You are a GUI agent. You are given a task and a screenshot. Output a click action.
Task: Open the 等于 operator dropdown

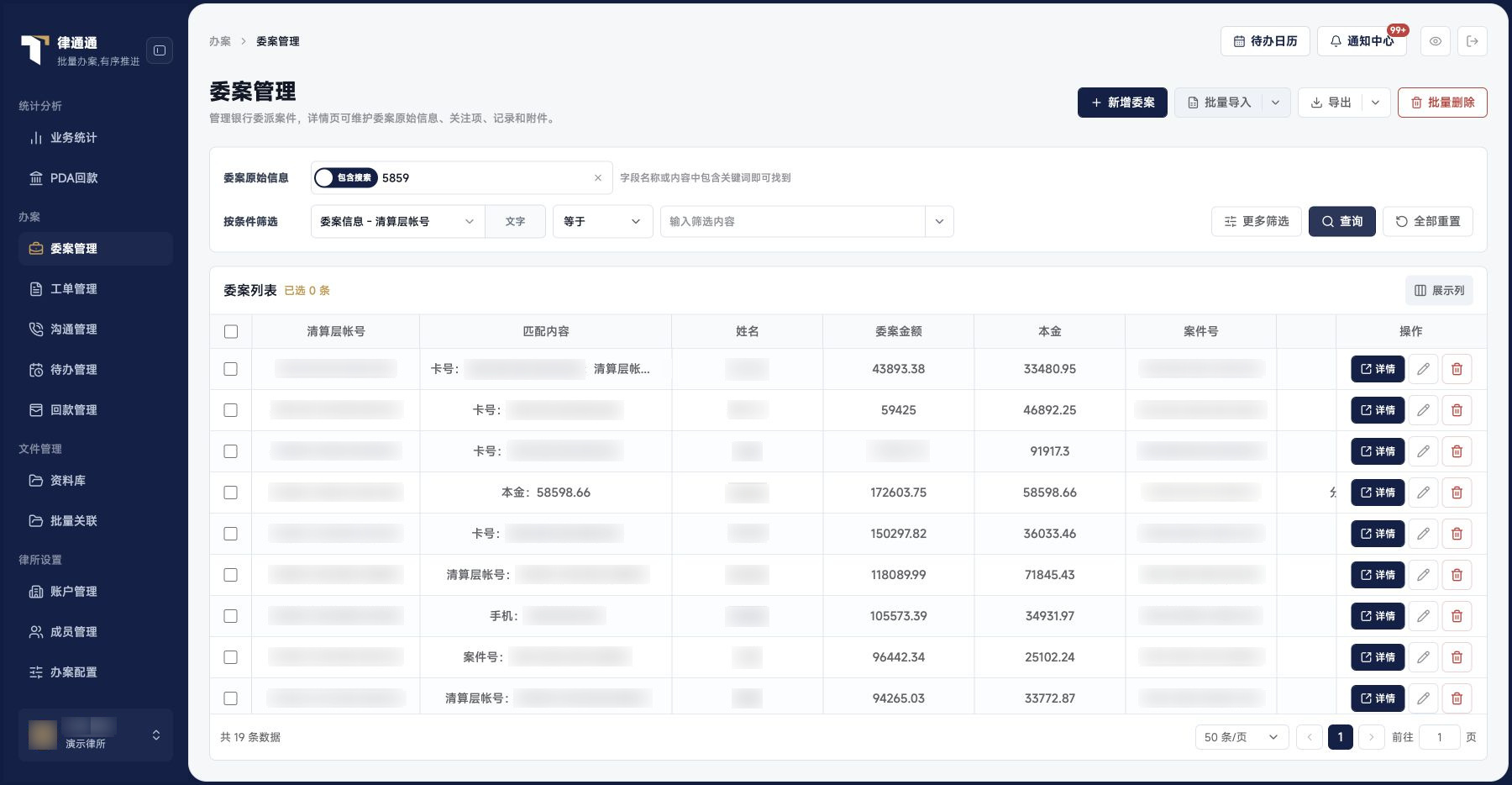point(602,222)
